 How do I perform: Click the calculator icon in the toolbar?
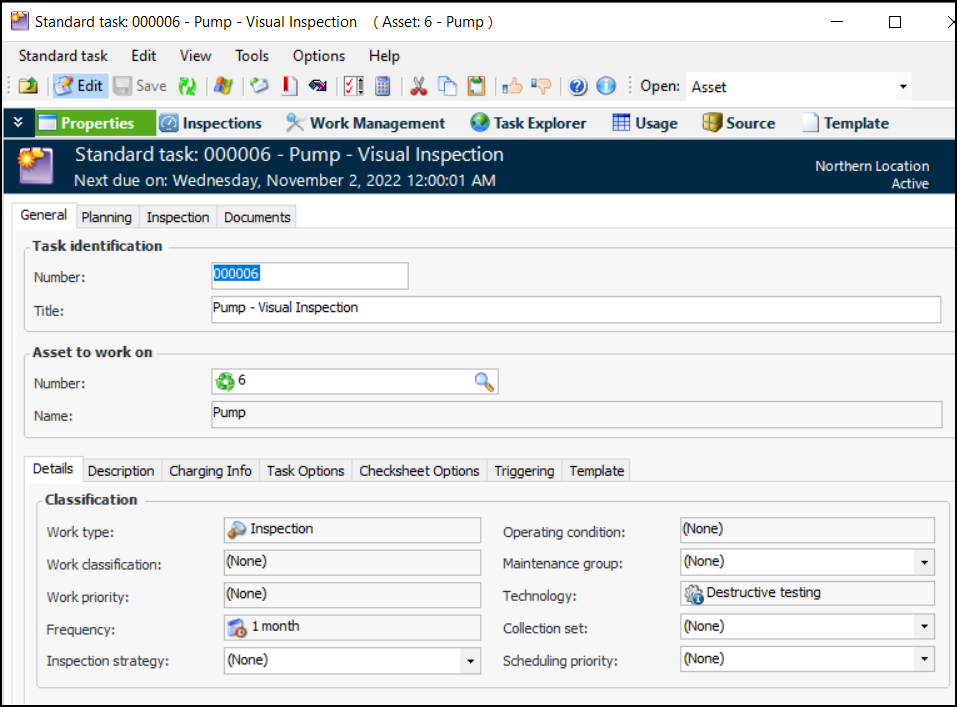(383, 86)
